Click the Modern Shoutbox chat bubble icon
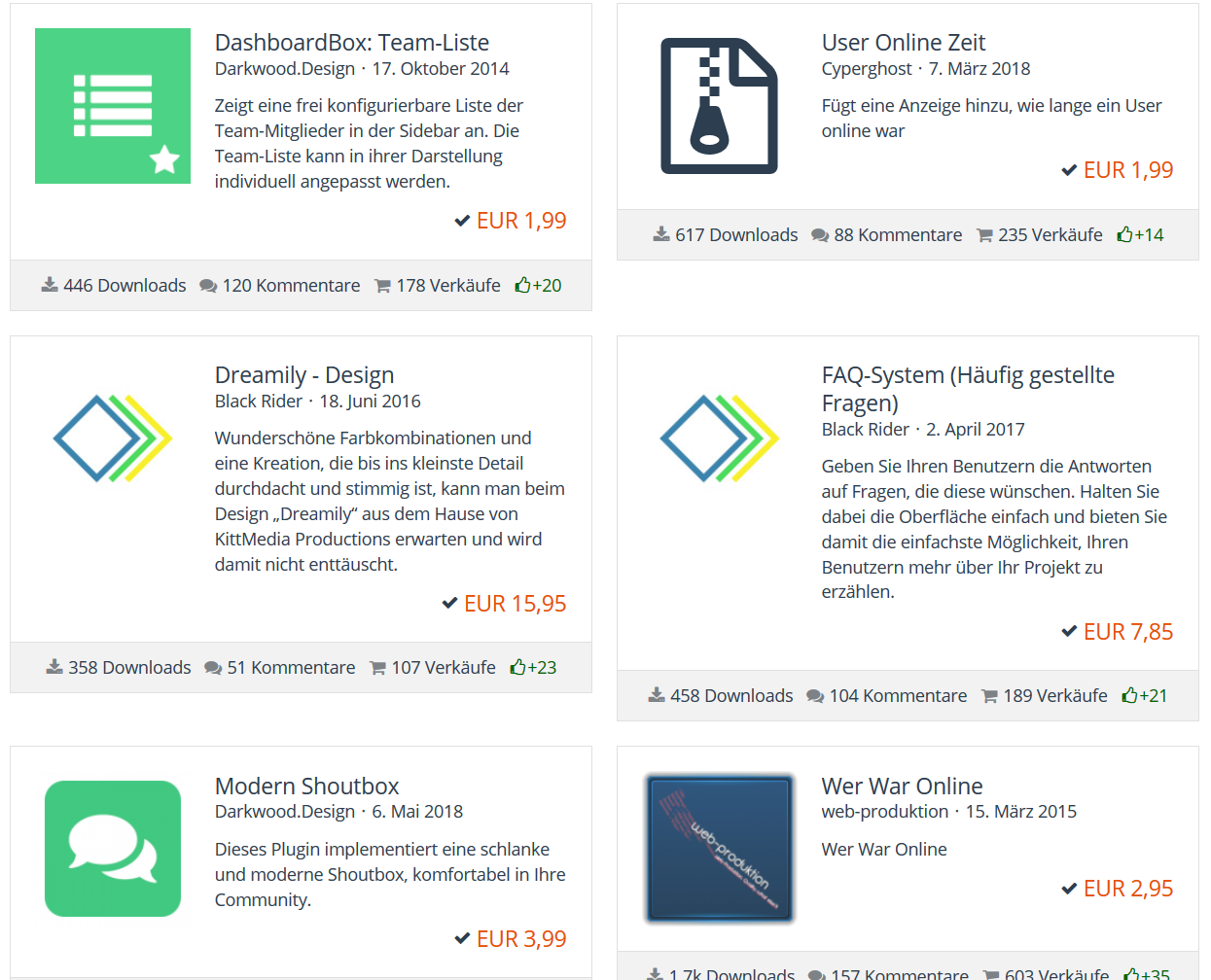Screen dimensions: 1211x980 113,848
